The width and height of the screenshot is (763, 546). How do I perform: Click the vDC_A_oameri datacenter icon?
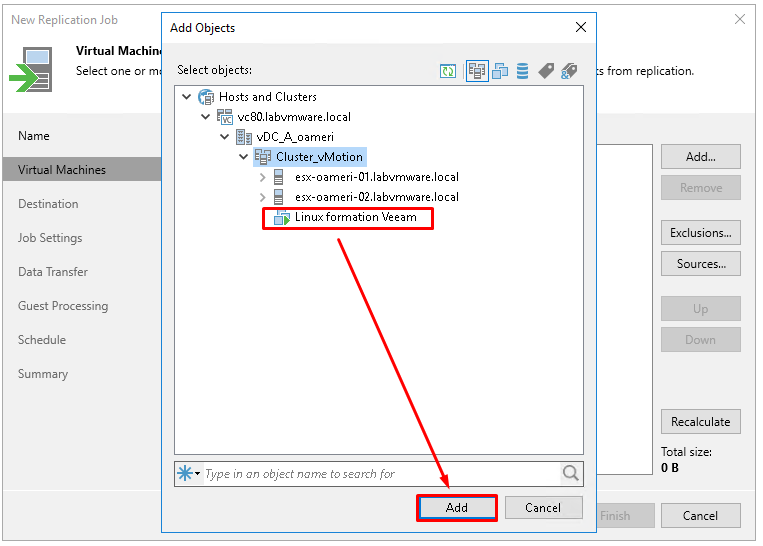[x=244, y=137]
